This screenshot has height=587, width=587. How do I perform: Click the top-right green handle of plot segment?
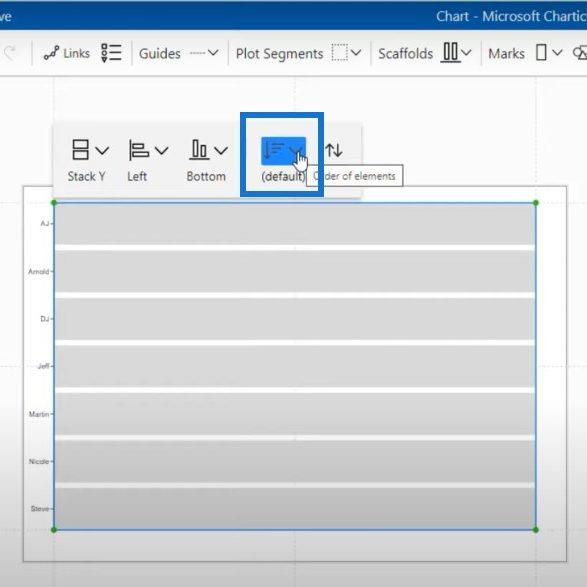coord(536,203)
